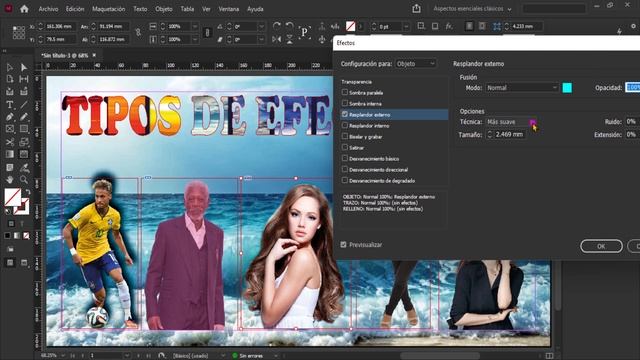Select the Gradient Feather tool
The width and height of the screenshot is (640, 360).
click(x=24, y=154)
